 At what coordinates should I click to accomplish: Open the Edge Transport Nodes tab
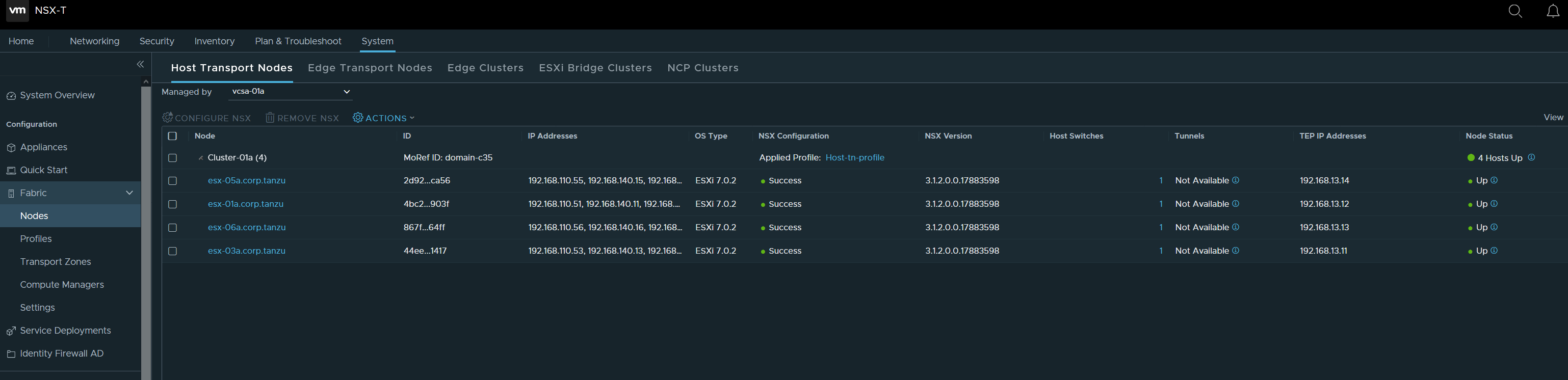click(370, 68)
